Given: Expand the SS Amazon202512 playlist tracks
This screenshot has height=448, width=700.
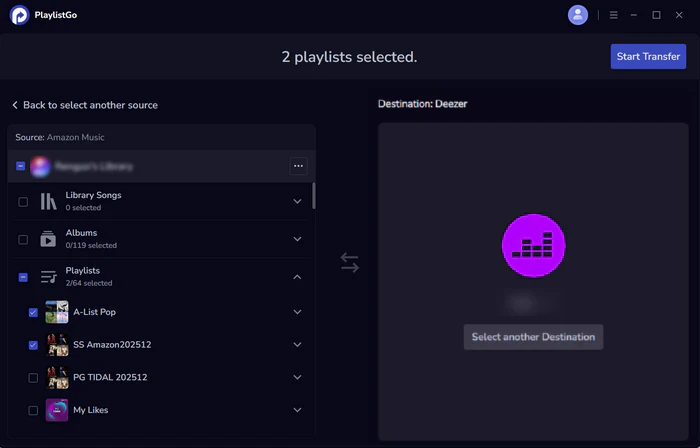Looking at the screenshot, I should tap(297, 344).
